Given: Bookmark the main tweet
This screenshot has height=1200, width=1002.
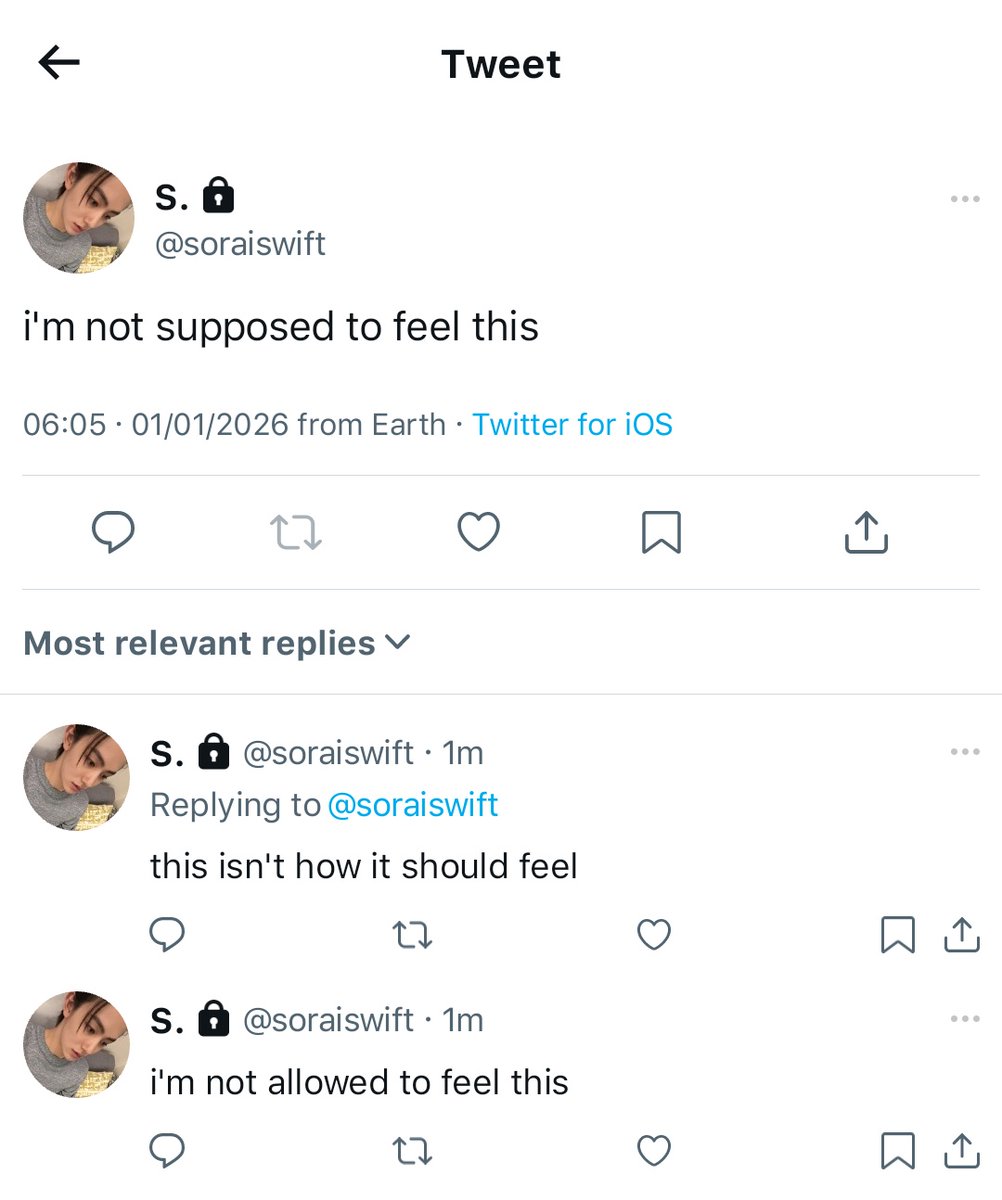Looking at the screenshot, I should [x=661, y=532].
